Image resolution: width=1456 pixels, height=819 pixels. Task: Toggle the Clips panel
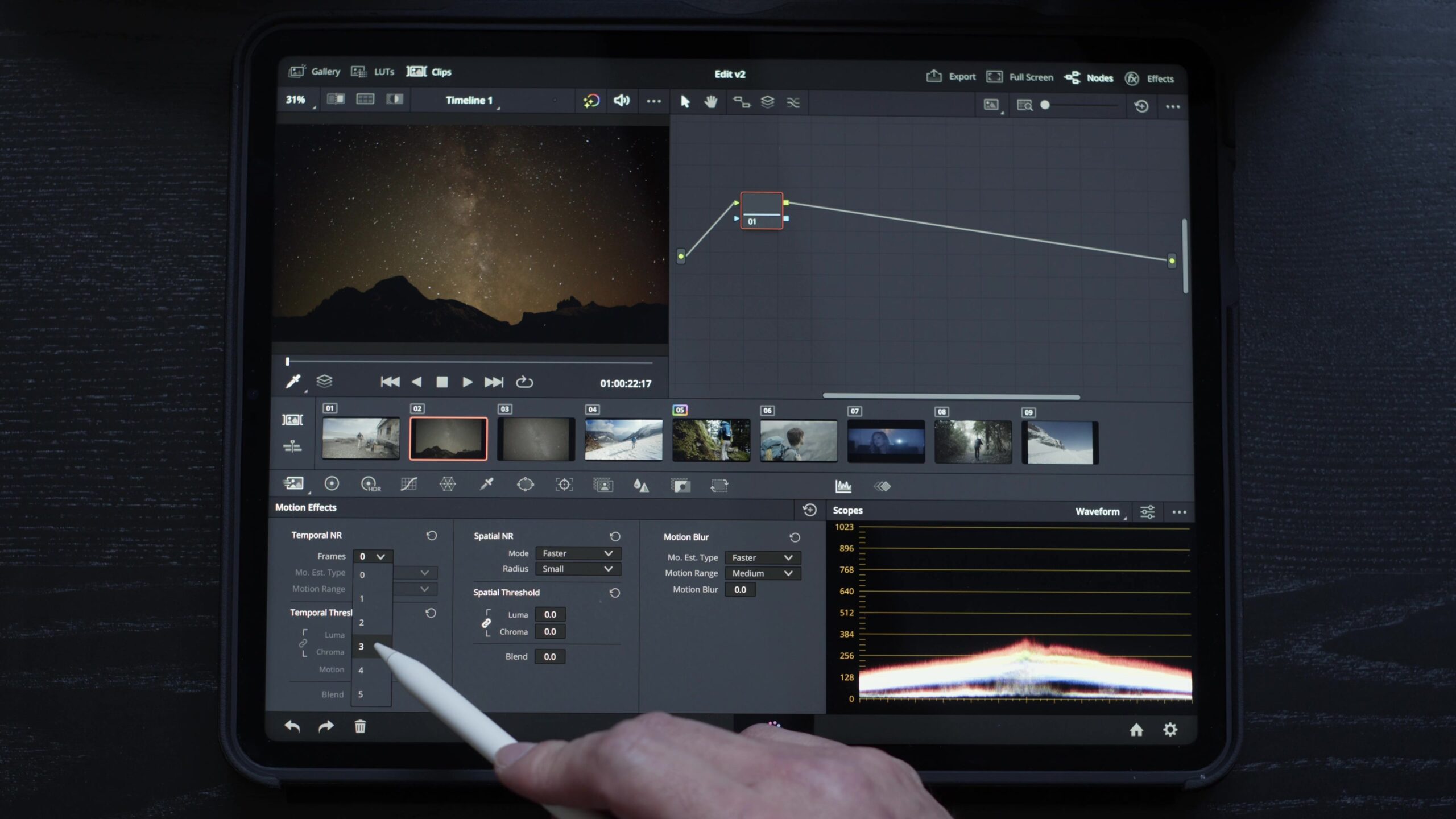pos(429,72)
